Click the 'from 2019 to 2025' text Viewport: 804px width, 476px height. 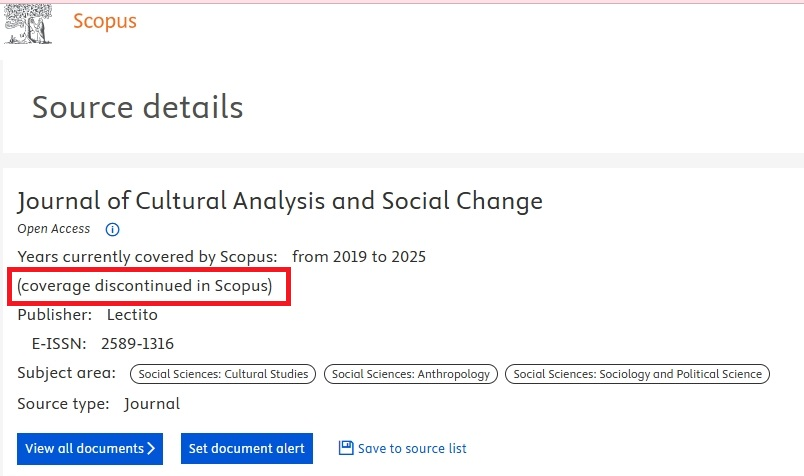[x=359, y=256]
